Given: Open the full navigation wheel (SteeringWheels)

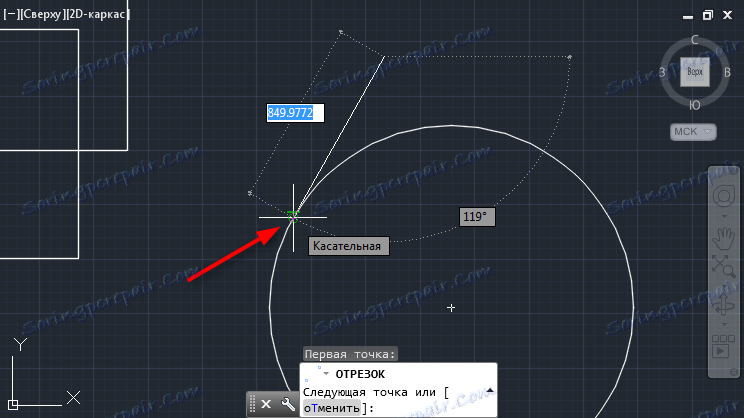Looking at the screenshot, I should (724, 196).
